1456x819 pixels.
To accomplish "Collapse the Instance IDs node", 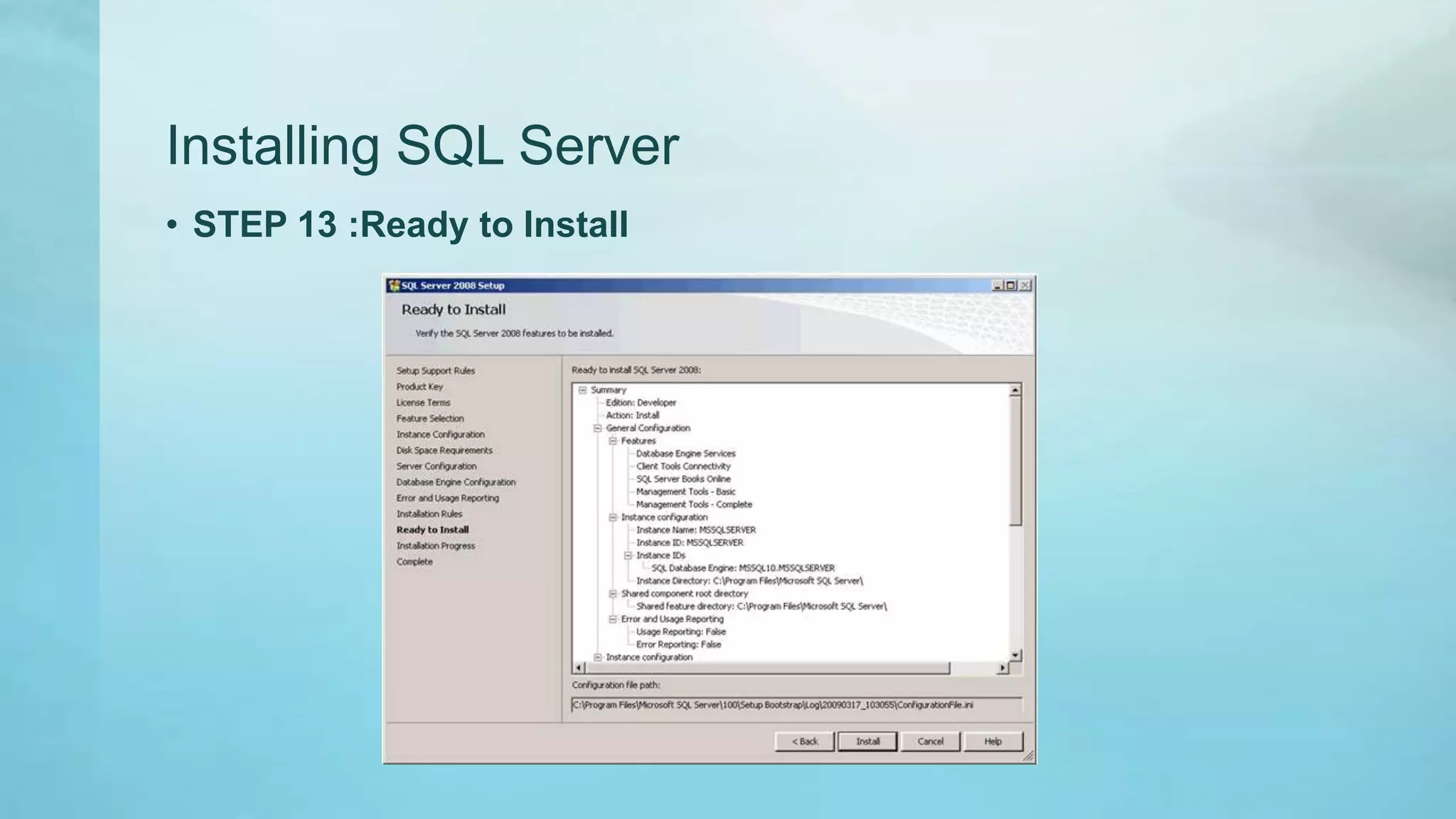I will click(628, 556).
